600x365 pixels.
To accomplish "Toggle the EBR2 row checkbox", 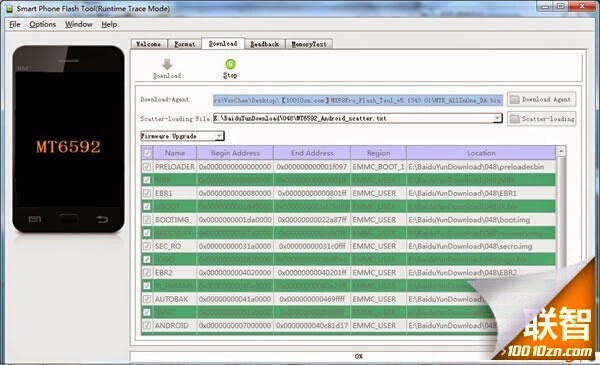I will pyautogui.click(x=147, y=272).
